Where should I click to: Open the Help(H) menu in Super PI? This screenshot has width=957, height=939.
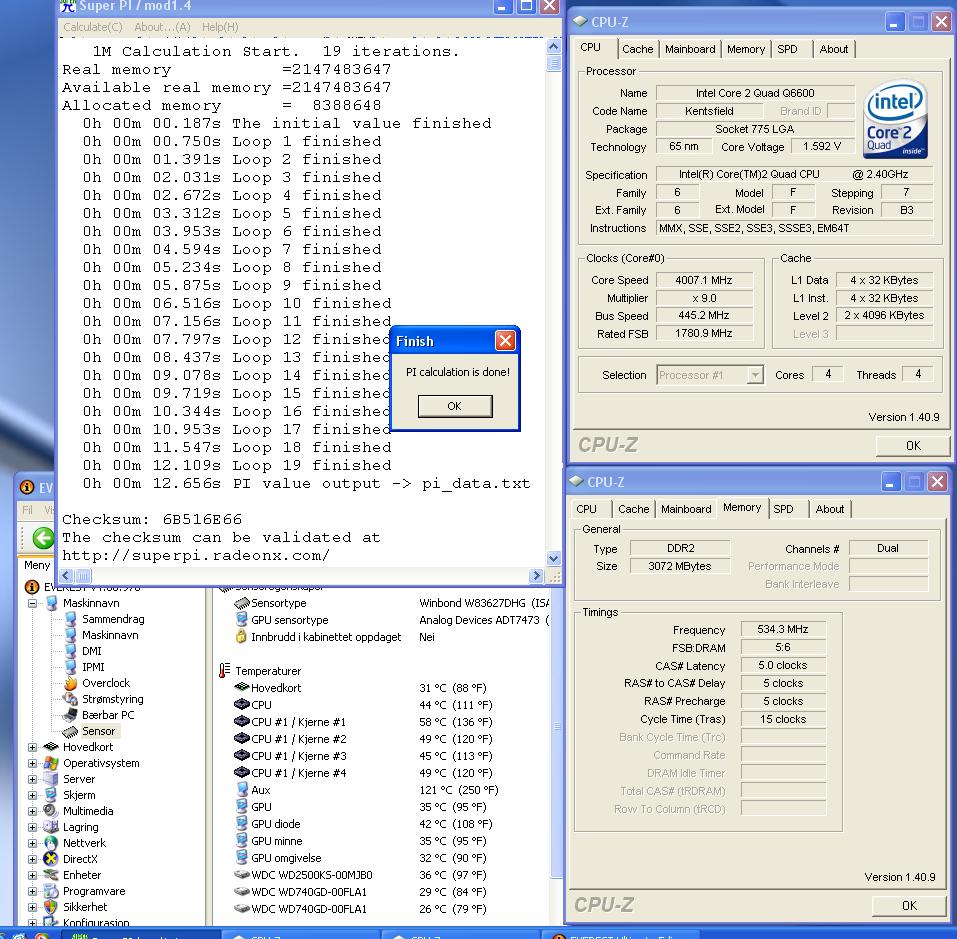[x=220, y=27]
